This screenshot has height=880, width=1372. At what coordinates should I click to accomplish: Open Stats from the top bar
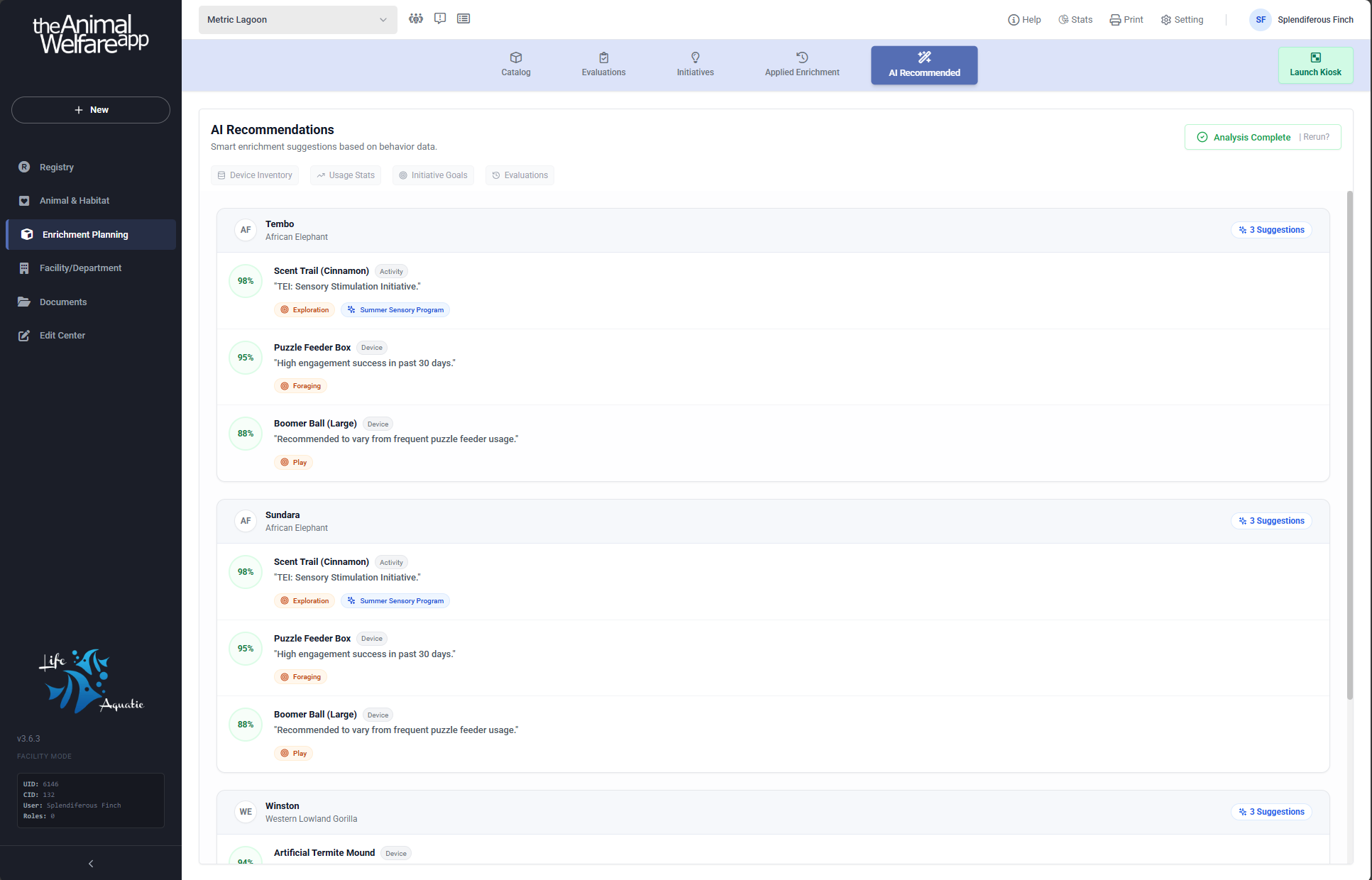click(x=1075, y=20)
